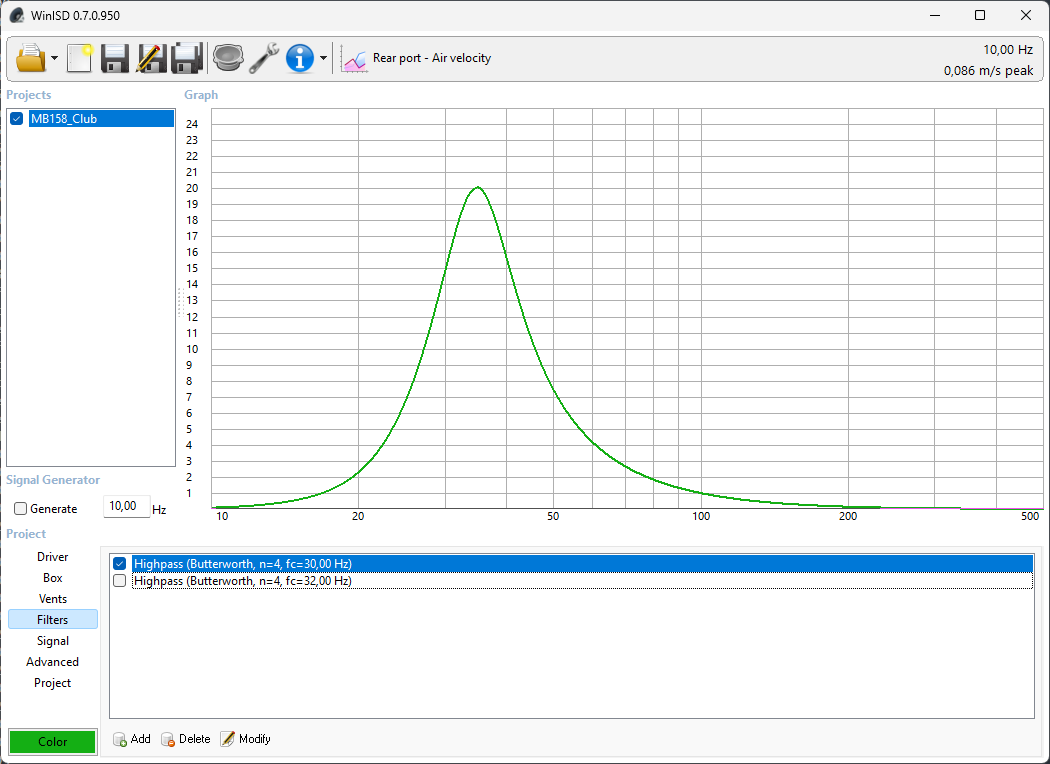Select the MB158_Club project row
The height and width of the screenshot is (764, 1050).
[x=101, y=119]
